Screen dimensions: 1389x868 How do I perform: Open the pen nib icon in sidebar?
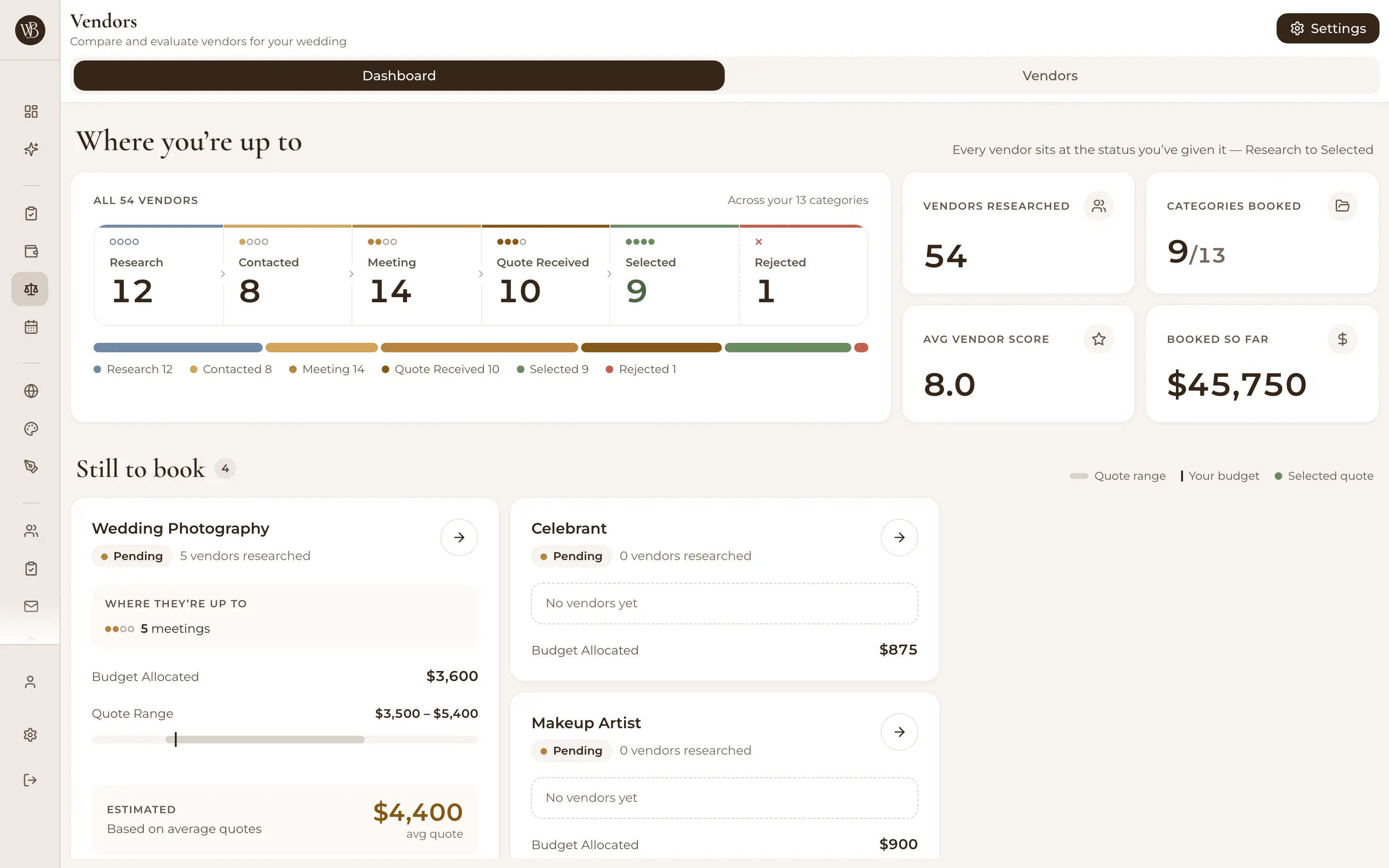click(31, 467)
